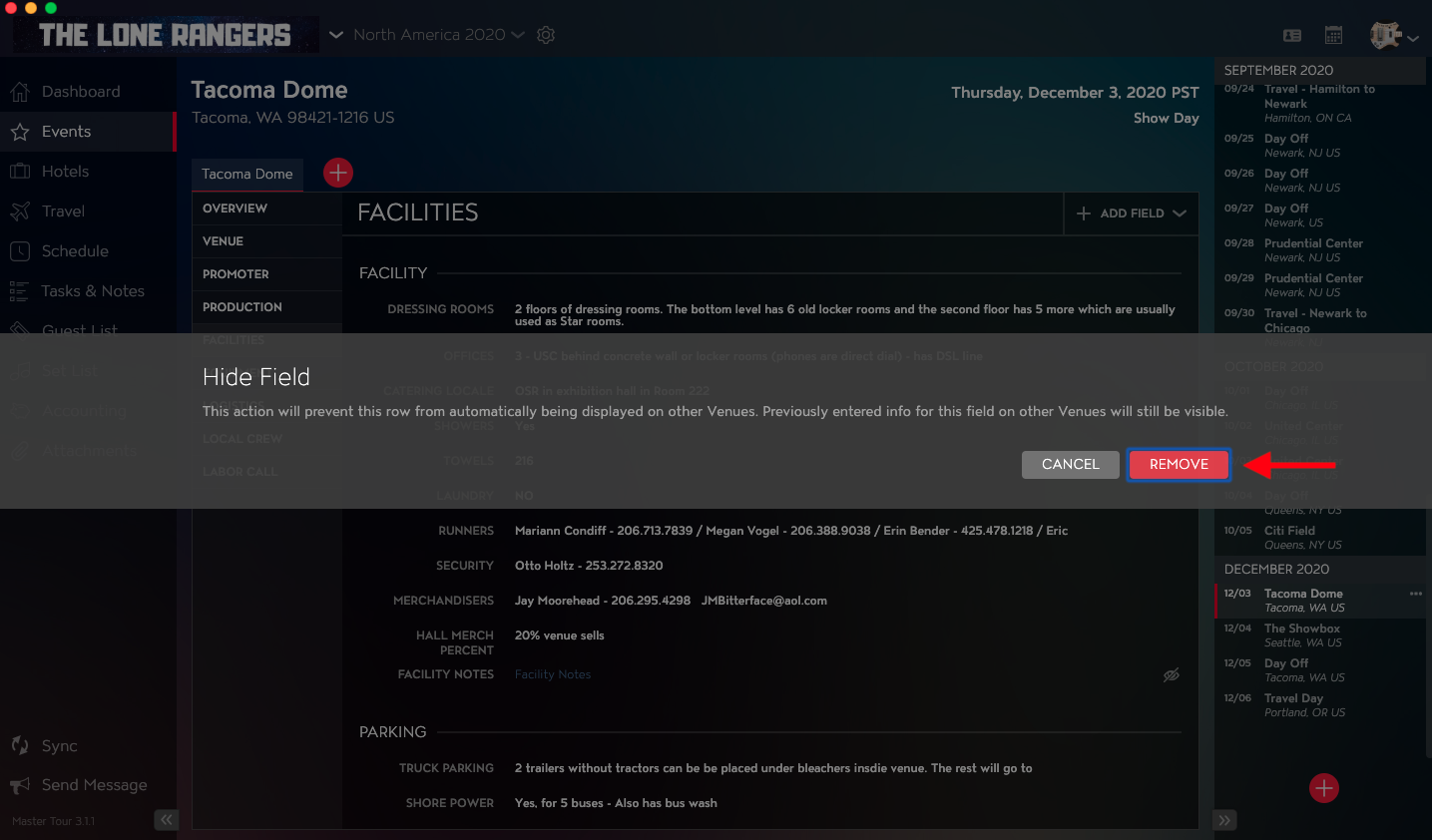Click Merchandisers contact Jay Moorehead
Image resolution: width=1432 pixels, height=840 pixels.
tap(671, 601)
